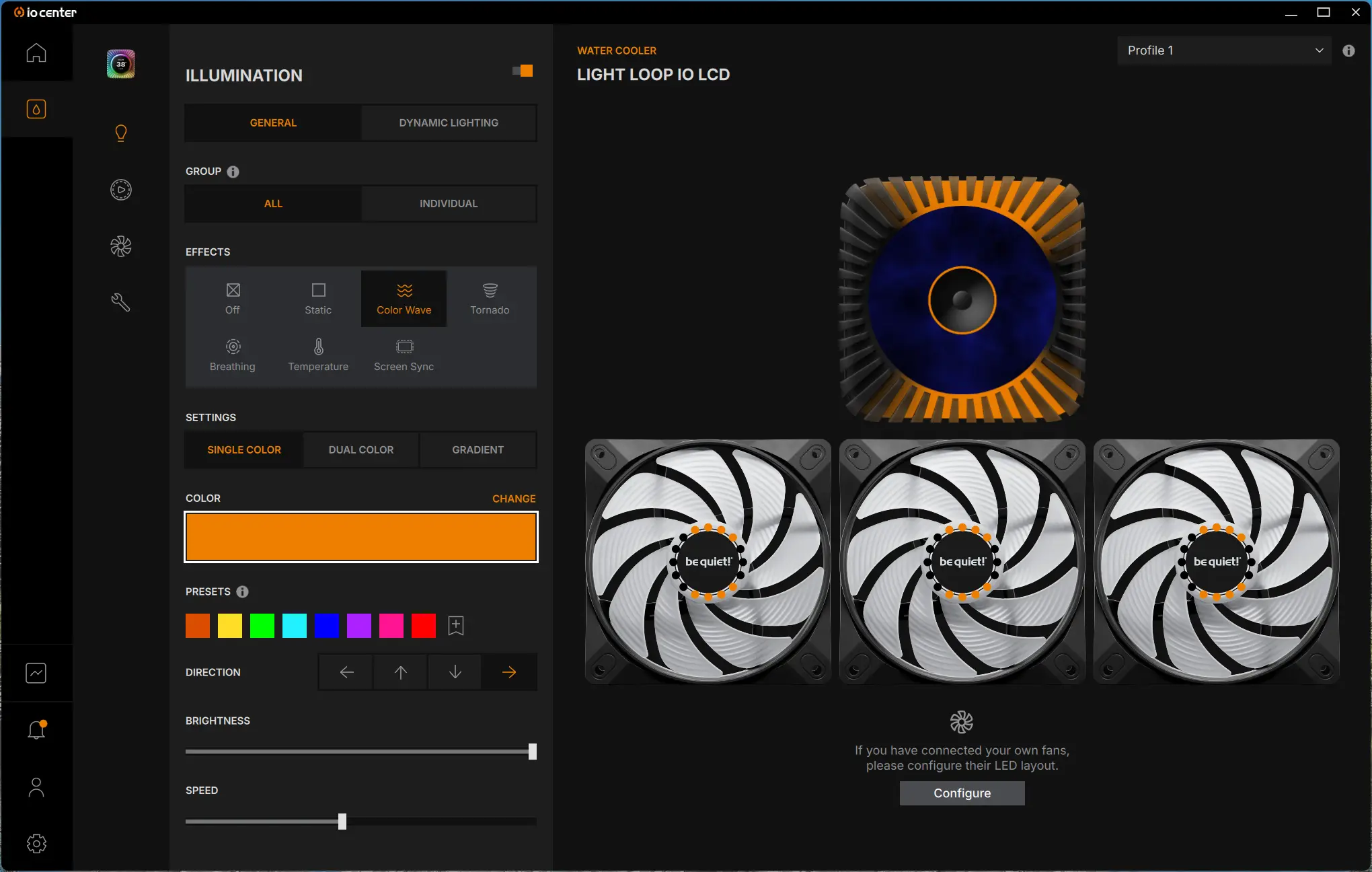Pick the yellow preset swatch
The height and width of the screenshot is (872, 1372).
pos(230,626)
